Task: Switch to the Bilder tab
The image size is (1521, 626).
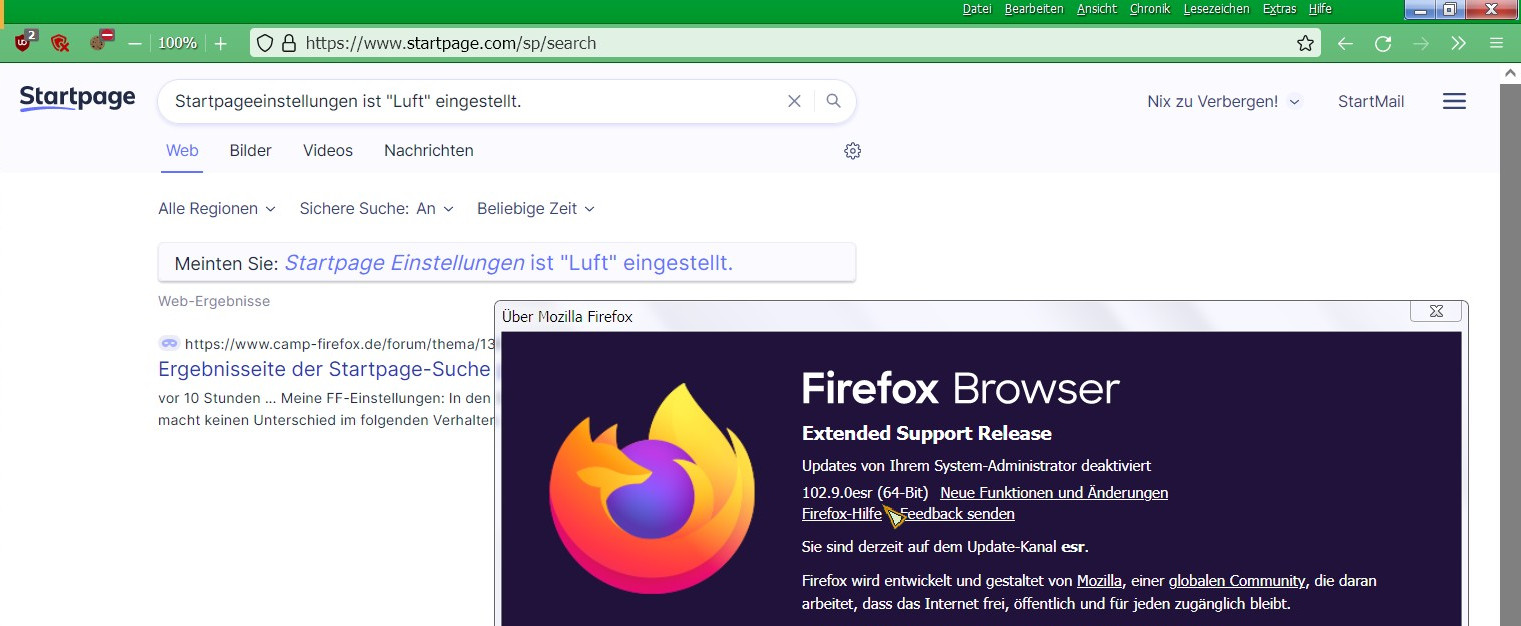Action: [250, 151]
